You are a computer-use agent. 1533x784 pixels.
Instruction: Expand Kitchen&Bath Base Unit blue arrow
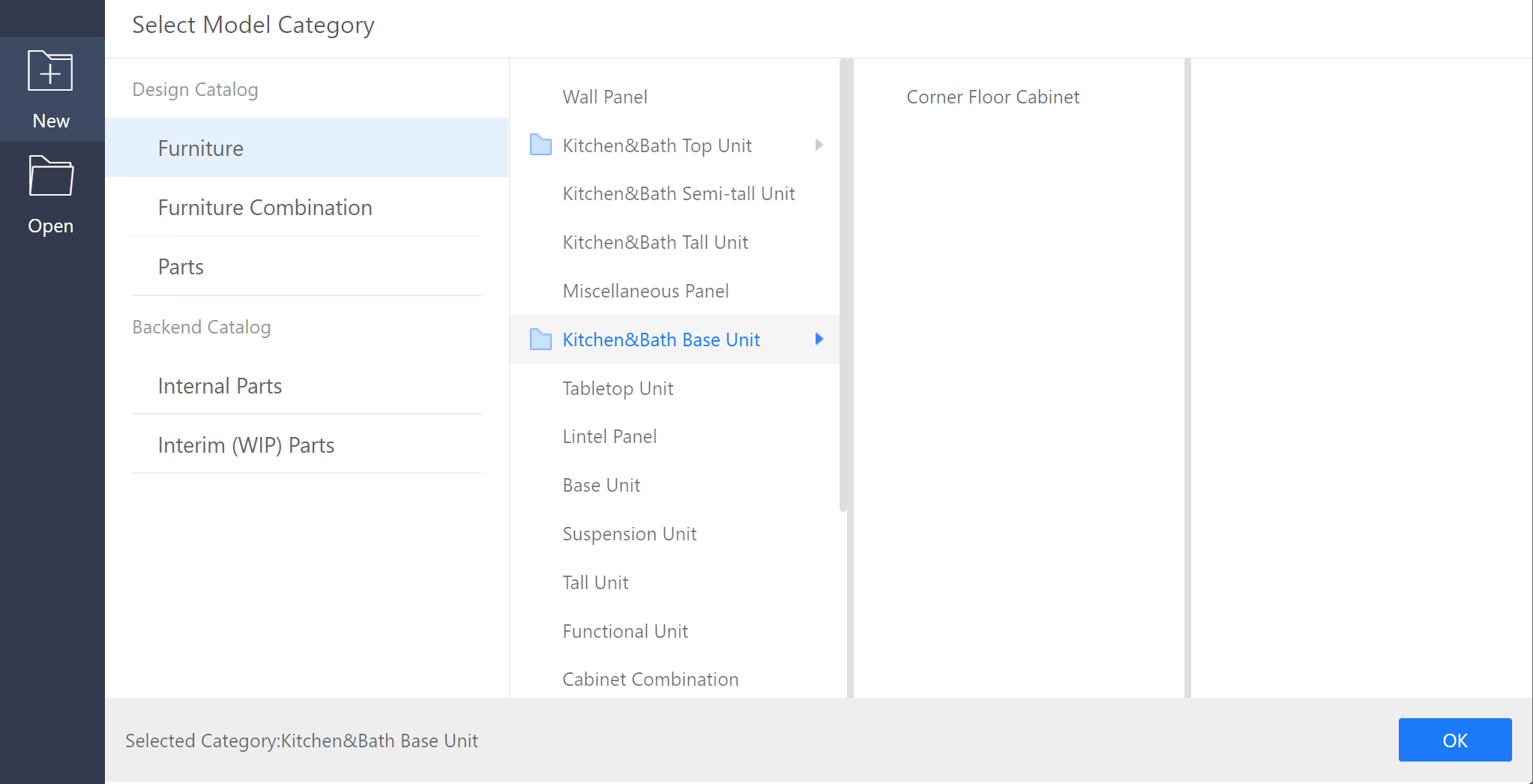(819, 339)
